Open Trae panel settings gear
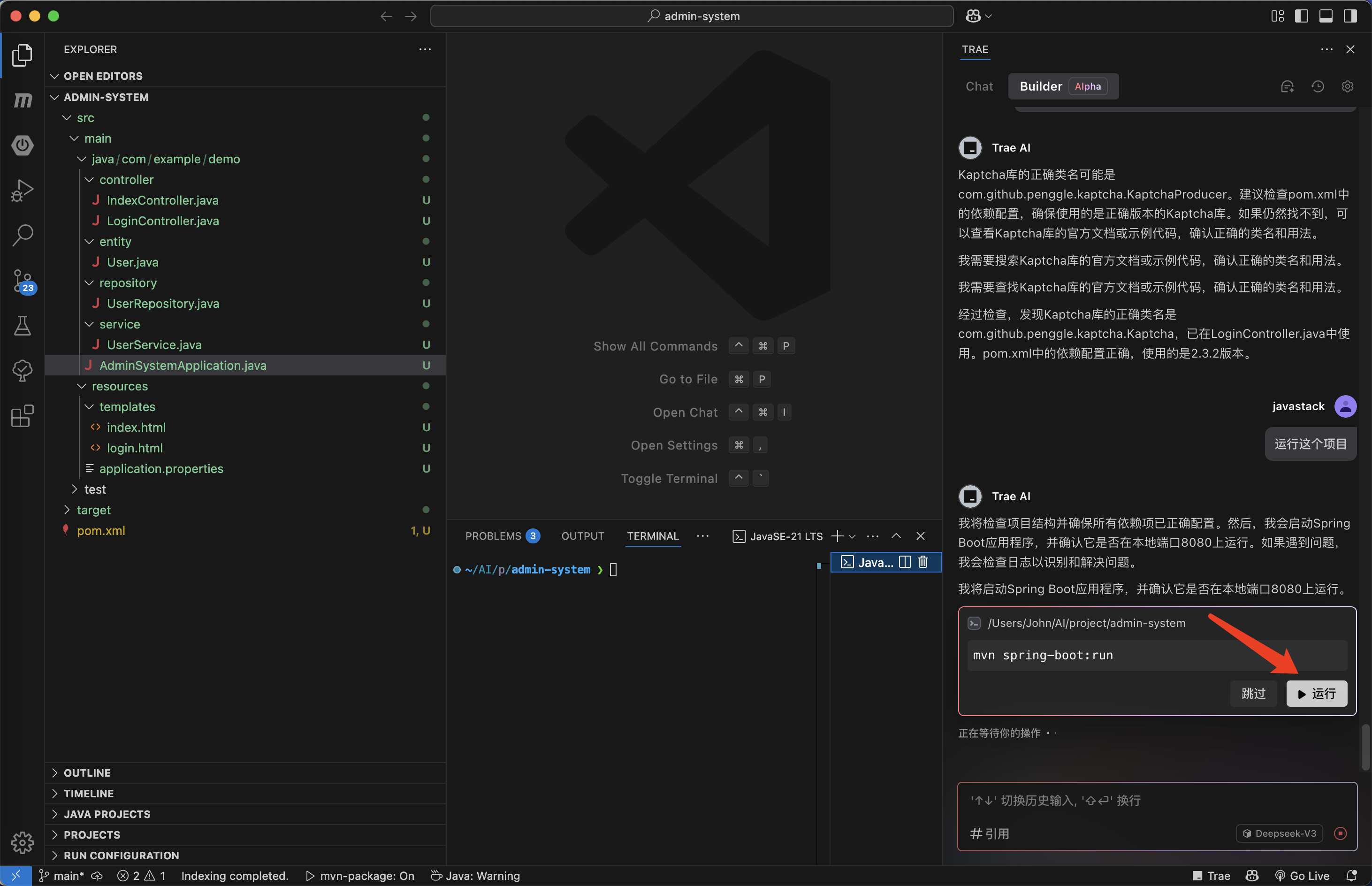Image resolution: width=1372 pixels, height=886 pixels. coord(1347,86)
